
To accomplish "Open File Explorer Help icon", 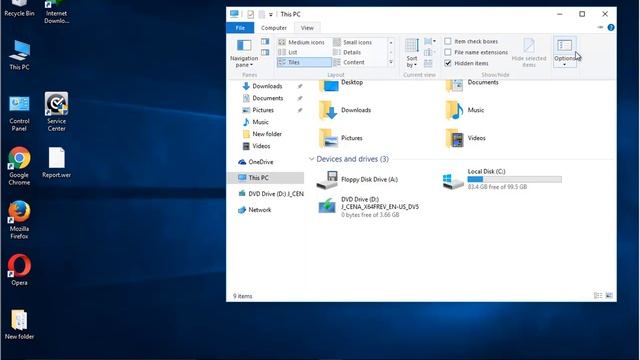I will [x=611, y=27].
